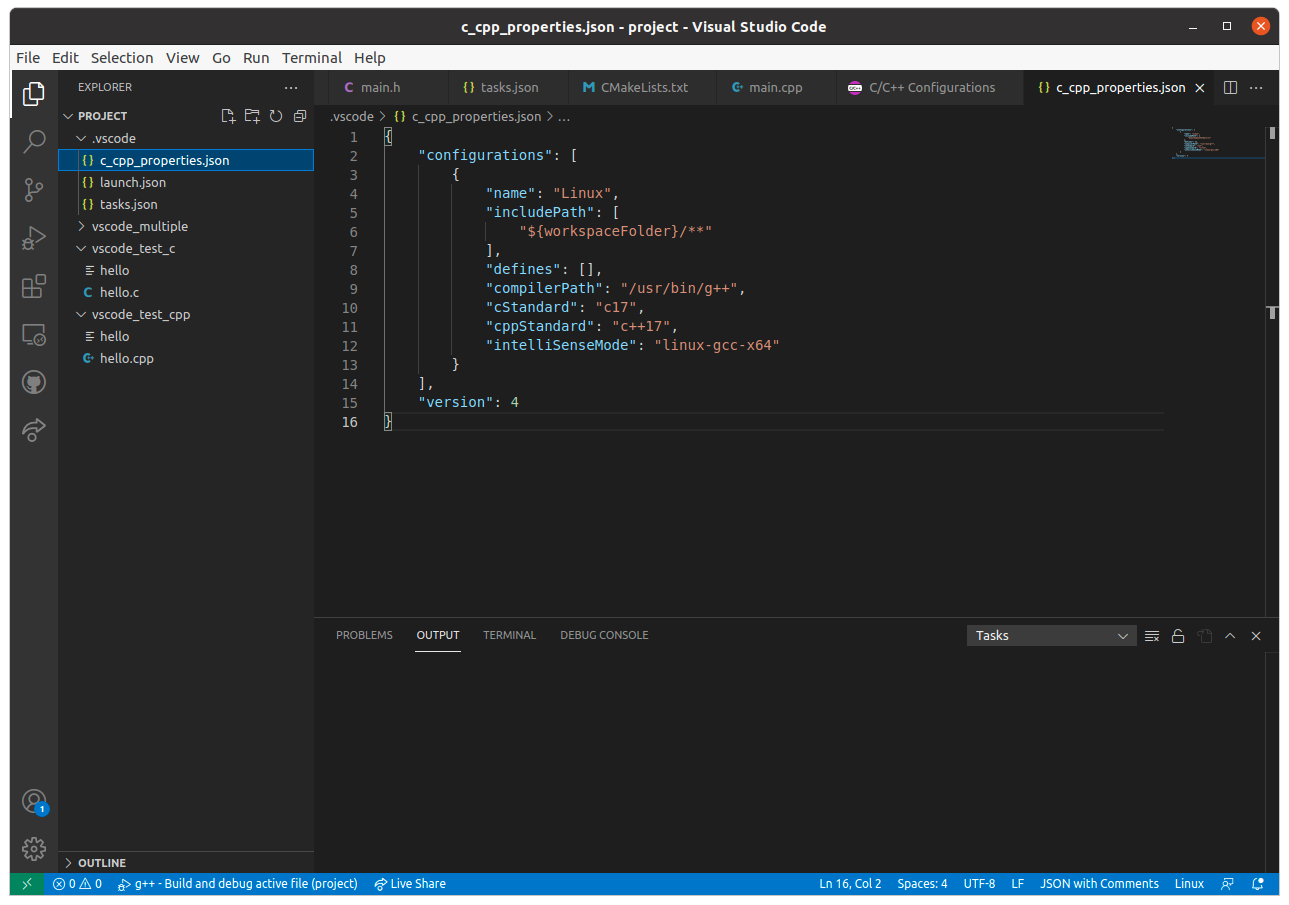
Task: Open tasks.json from the Explorer tree
Action: [186, 204]
